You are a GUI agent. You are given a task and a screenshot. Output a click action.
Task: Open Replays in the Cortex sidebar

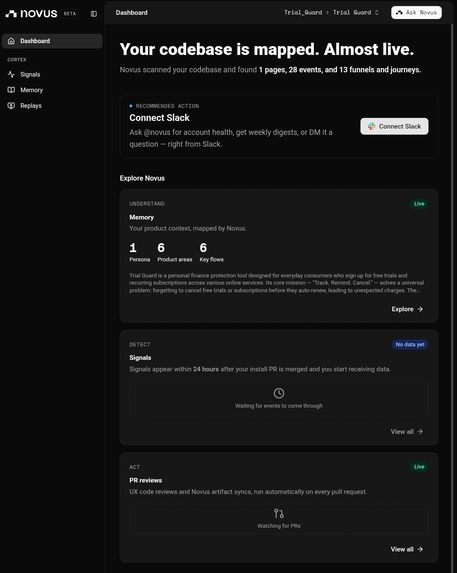pos(31,106)
